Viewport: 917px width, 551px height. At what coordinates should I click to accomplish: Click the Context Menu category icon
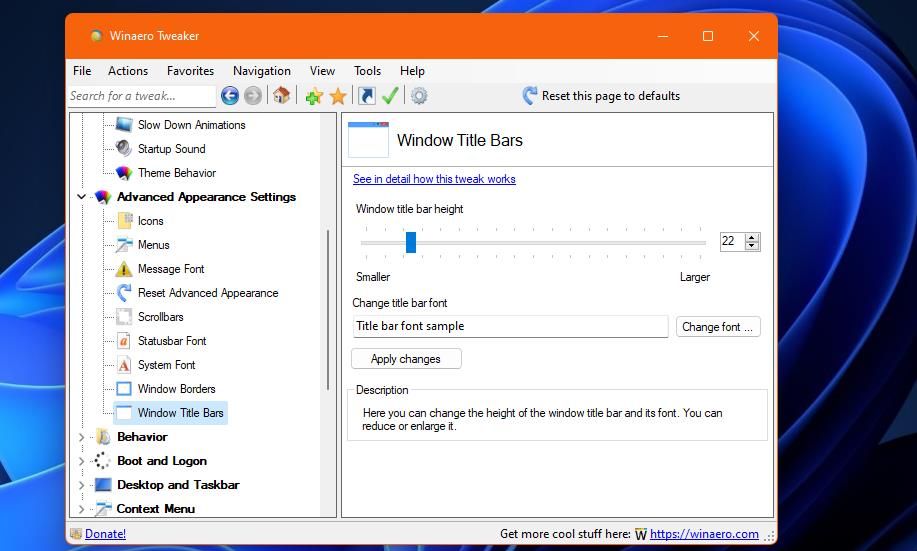click(103, 508)
